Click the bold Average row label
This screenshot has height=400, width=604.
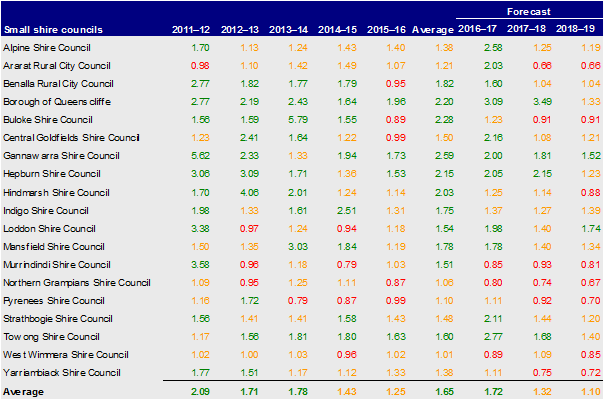23,392
